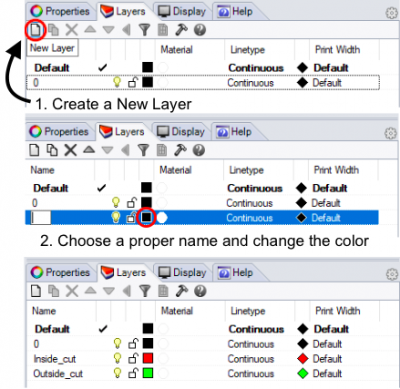The height and width of the screenshot is (389, 400).
Task: Toggle bulb of highlighted new layer in middle panel
Action: coord(116,217)
